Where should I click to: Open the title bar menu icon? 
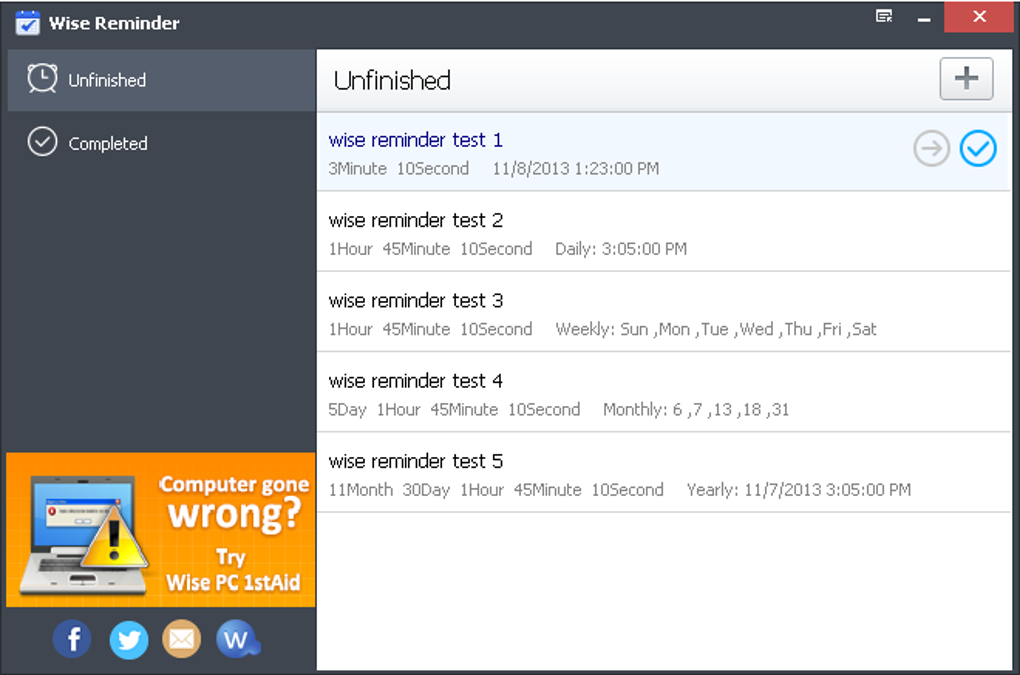coord(884,16)
